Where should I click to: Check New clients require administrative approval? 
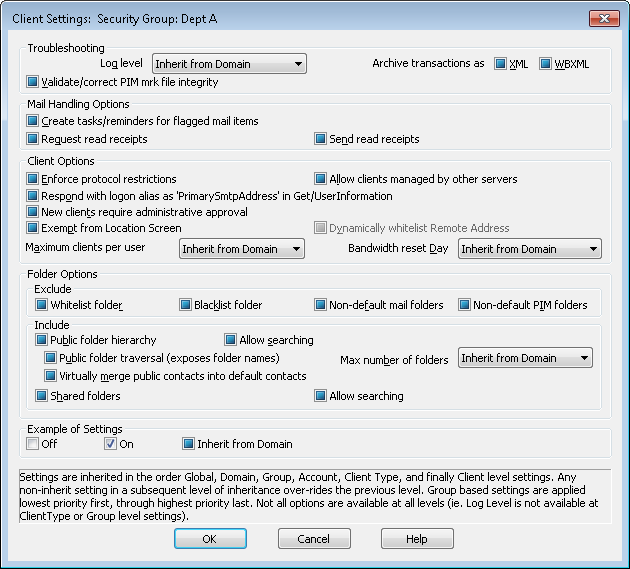pyautogui.click(x=33, y=212)
